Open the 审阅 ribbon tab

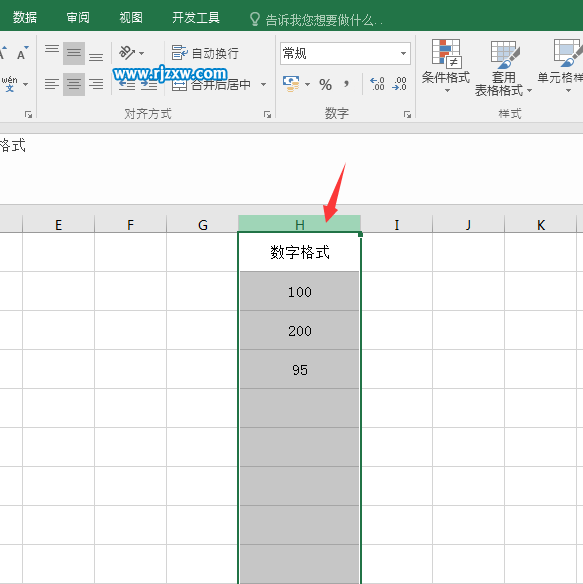pos(78,18)
